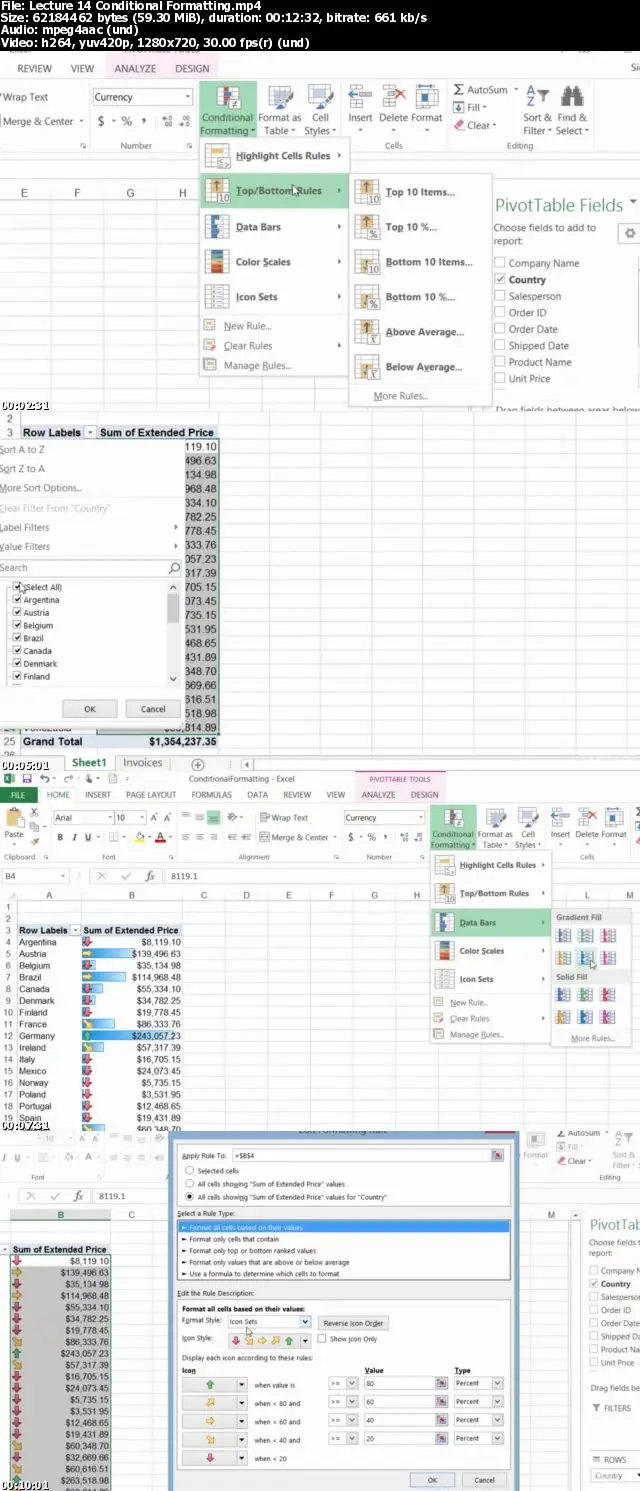Open operator dropdown for value 20
This screenshot has height=1491, width=640.
pyautogui.click(x=350, y=1440)
